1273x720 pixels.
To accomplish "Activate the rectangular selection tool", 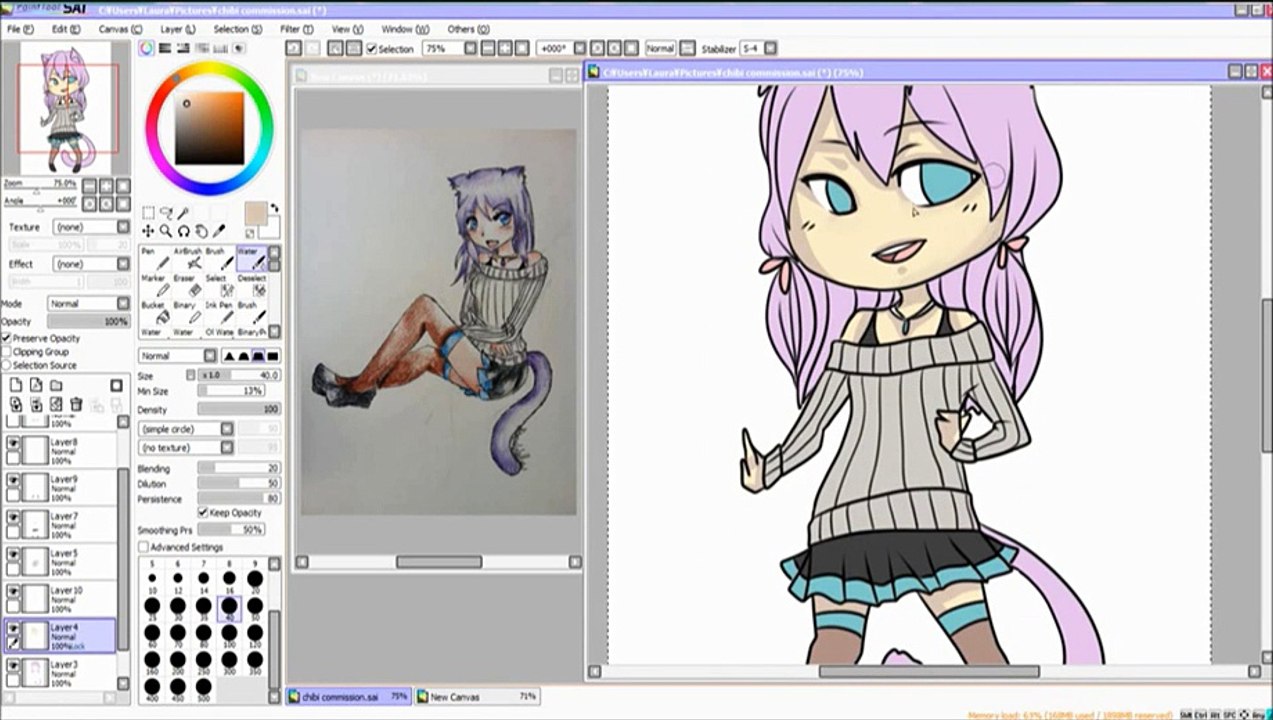I will 148,213.
